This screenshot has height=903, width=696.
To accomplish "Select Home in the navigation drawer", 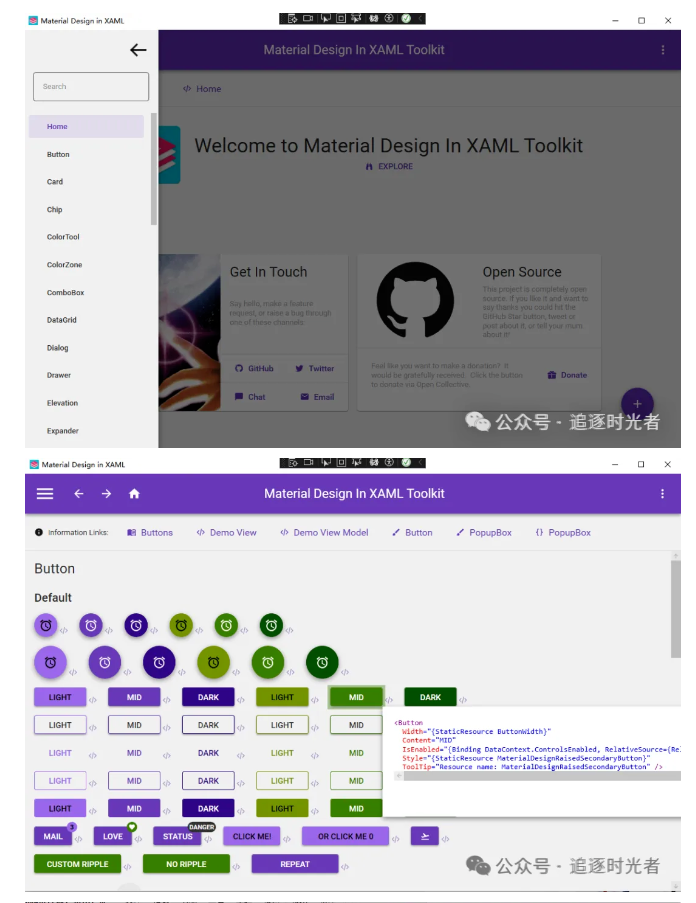I will pos(86,126).
